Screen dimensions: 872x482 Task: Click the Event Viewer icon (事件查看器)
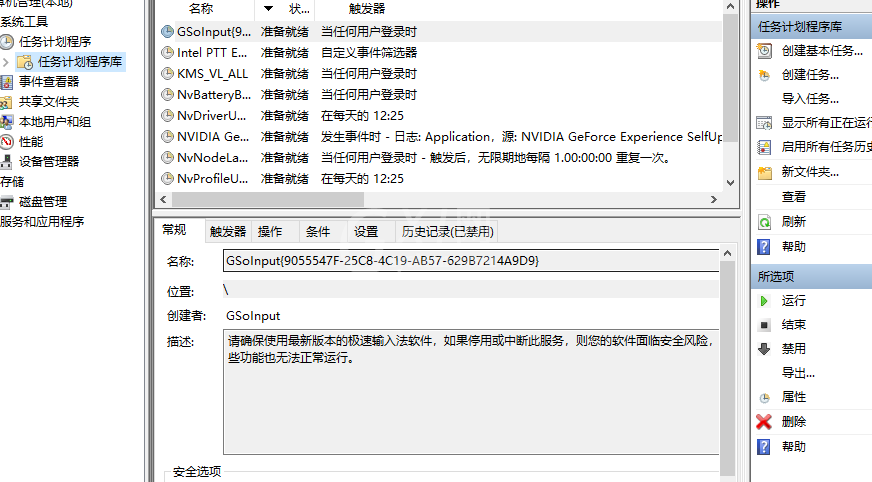point(7,82)
